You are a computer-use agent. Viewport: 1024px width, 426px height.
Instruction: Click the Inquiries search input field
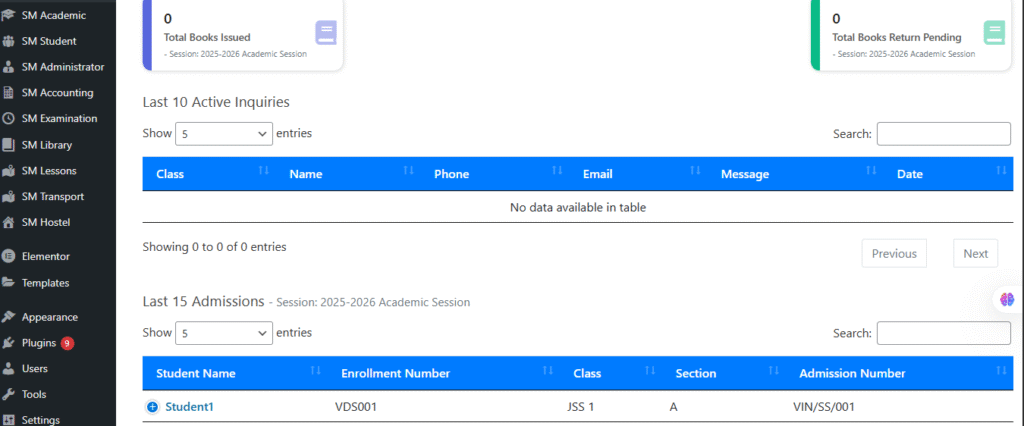[x=943, y=134]
